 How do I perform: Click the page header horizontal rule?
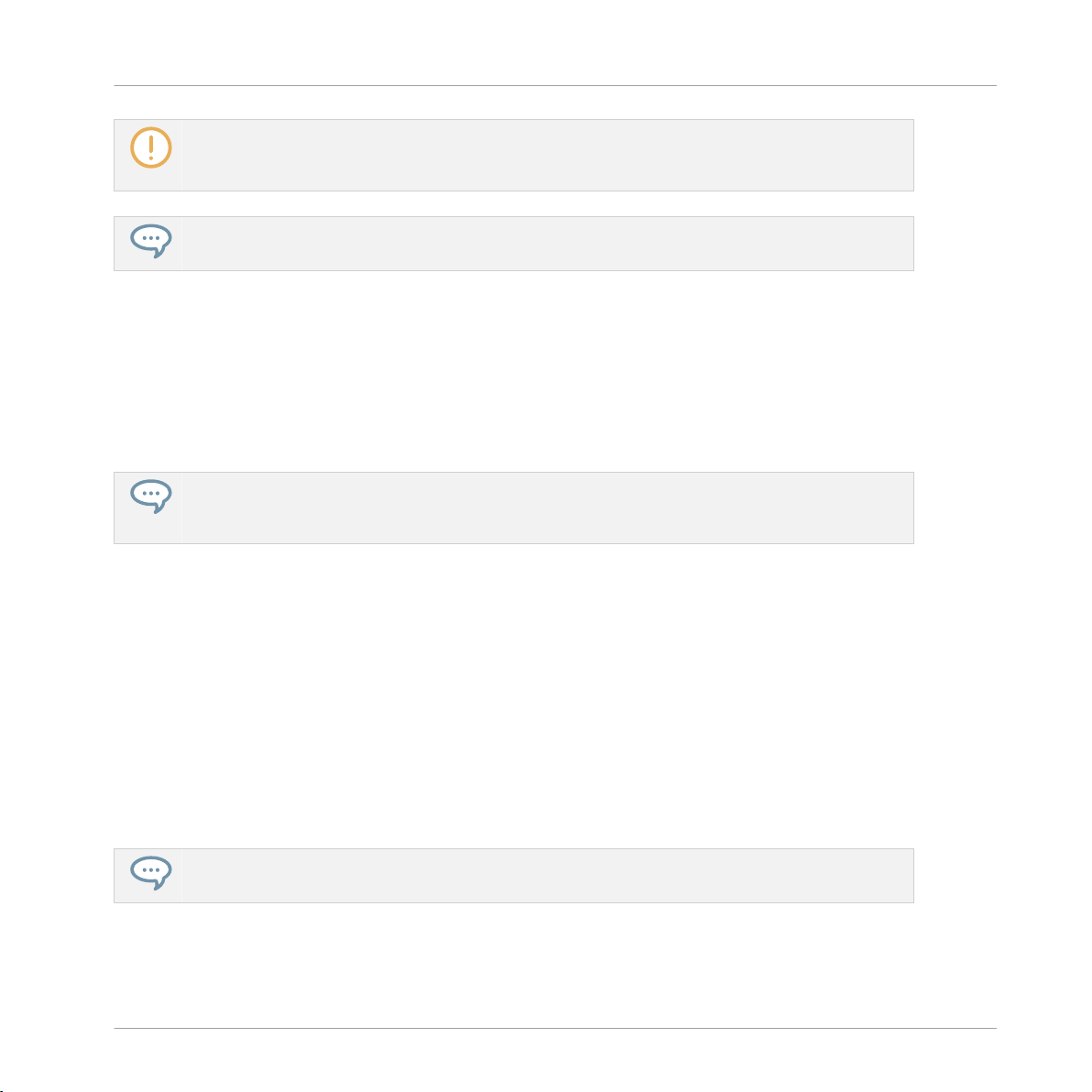[555, 86]
